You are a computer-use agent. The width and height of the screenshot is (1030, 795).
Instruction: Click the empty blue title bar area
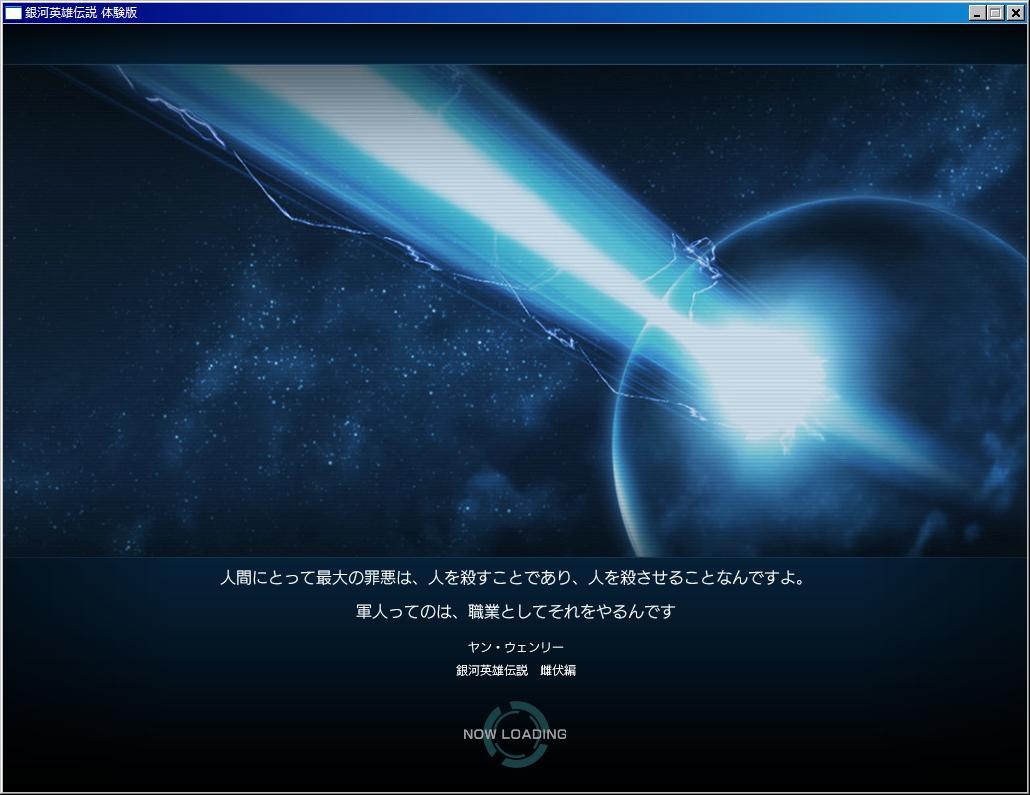[550, 13]
